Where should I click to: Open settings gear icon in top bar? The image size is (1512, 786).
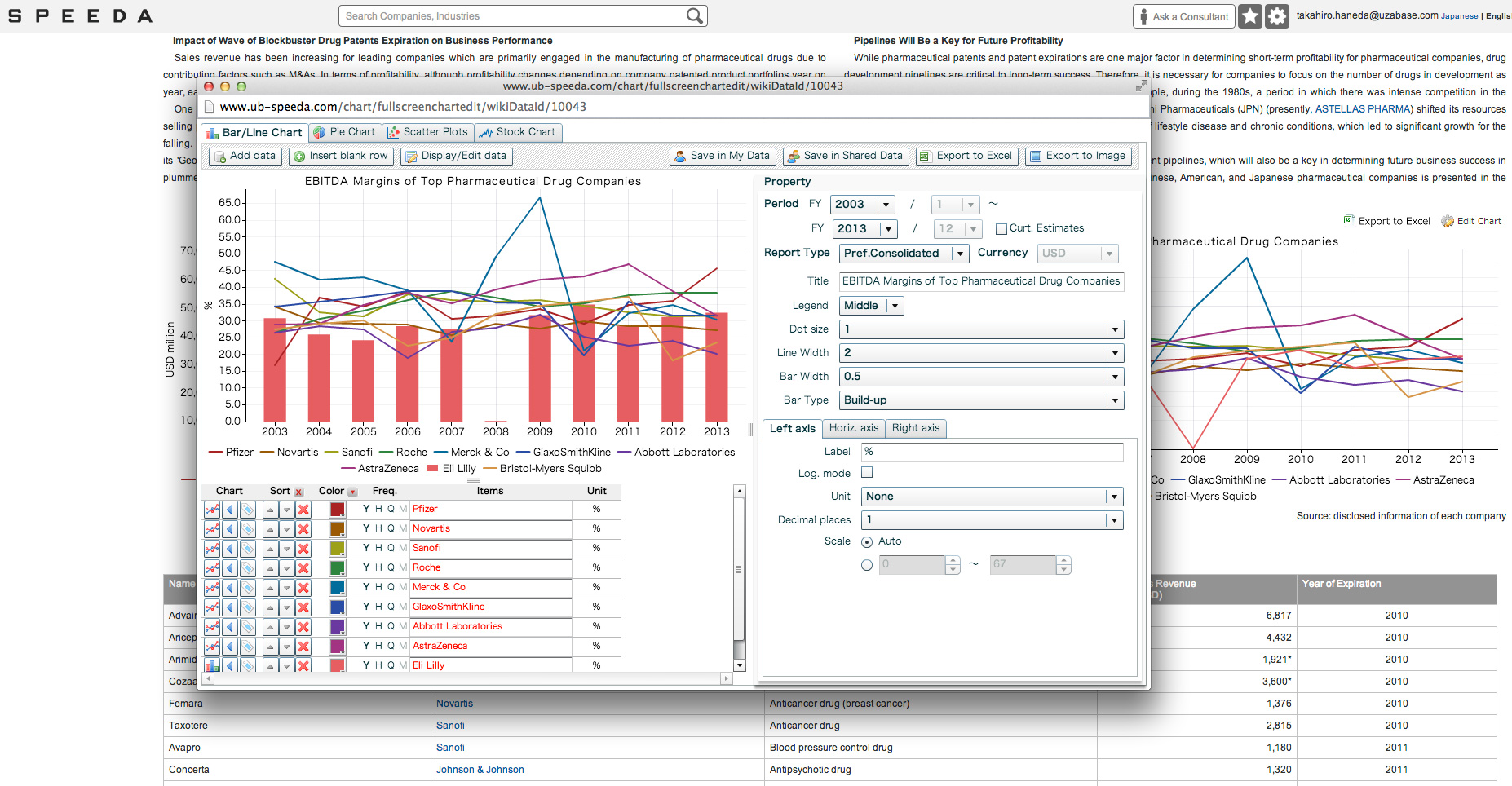tap(1277, 16)
